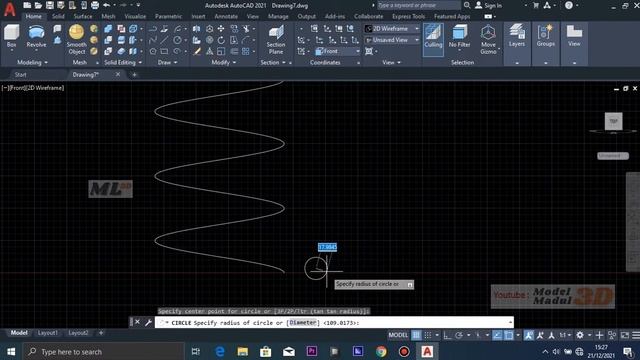Expand the Modify panel
The image size is (640, 360).
[x=224, y=62]
